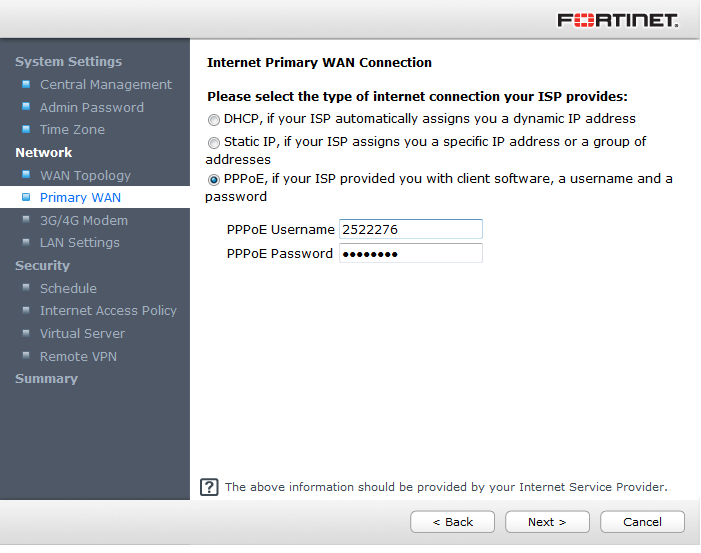
Task: Click the bullet icon beside 3G/4G Modem
Action: (26, 220)
